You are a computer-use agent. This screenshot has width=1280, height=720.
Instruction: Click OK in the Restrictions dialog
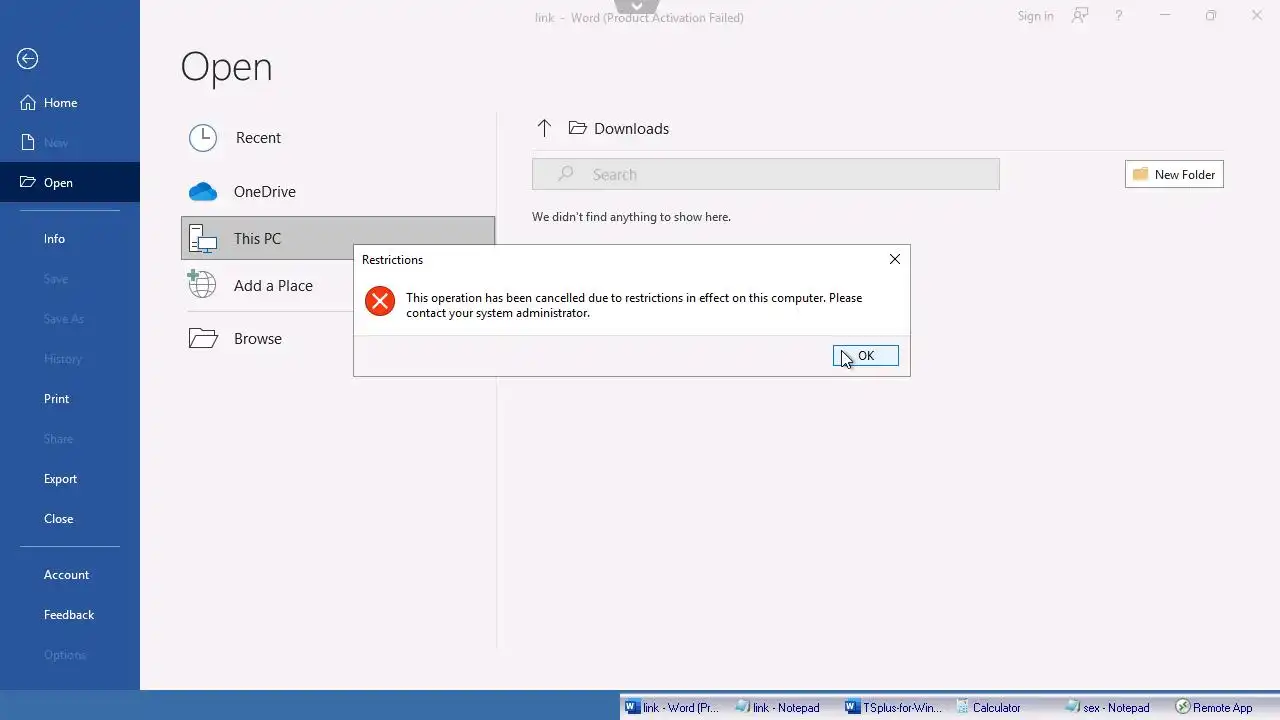(866, 356)
